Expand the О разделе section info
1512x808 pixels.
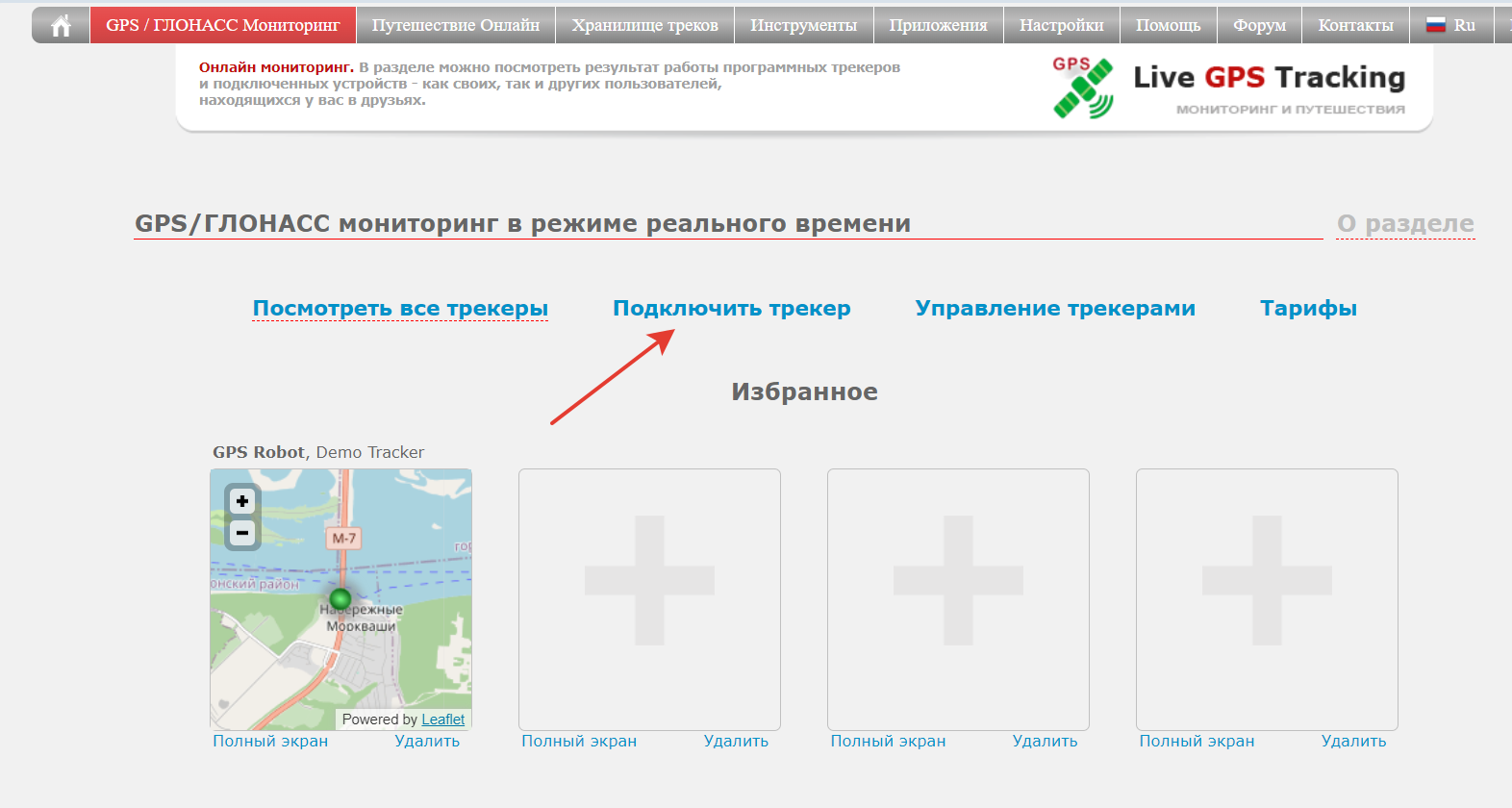coord(1405,224)
